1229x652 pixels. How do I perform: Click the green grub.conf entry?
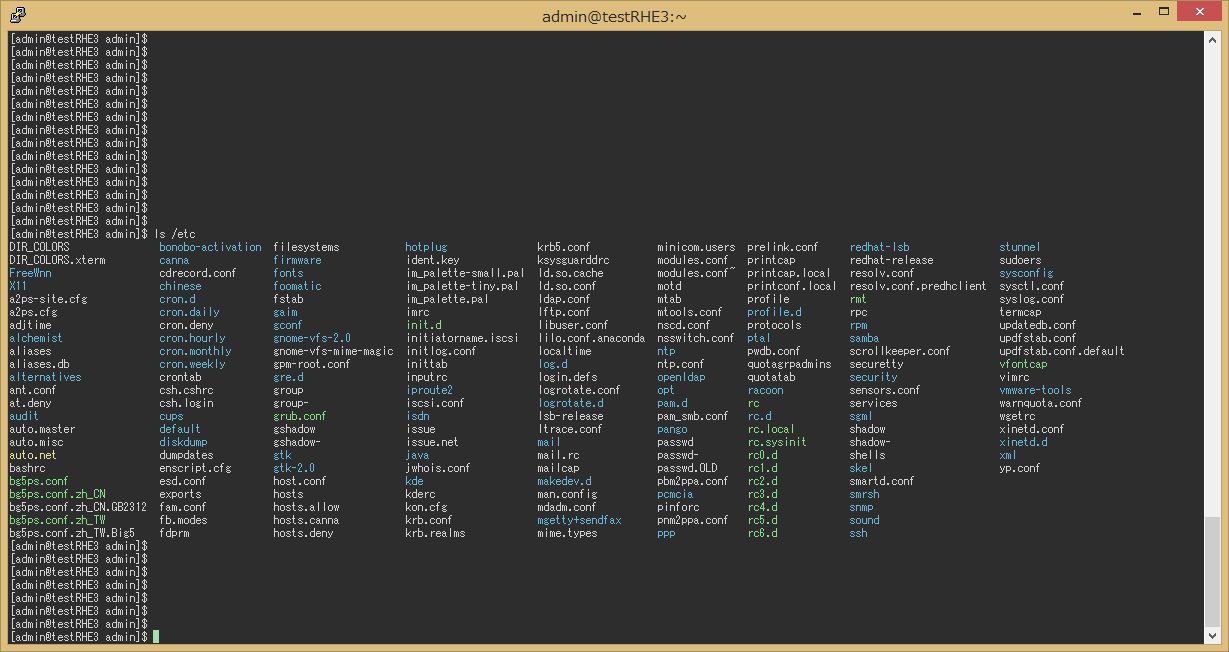tap(300, 416)
